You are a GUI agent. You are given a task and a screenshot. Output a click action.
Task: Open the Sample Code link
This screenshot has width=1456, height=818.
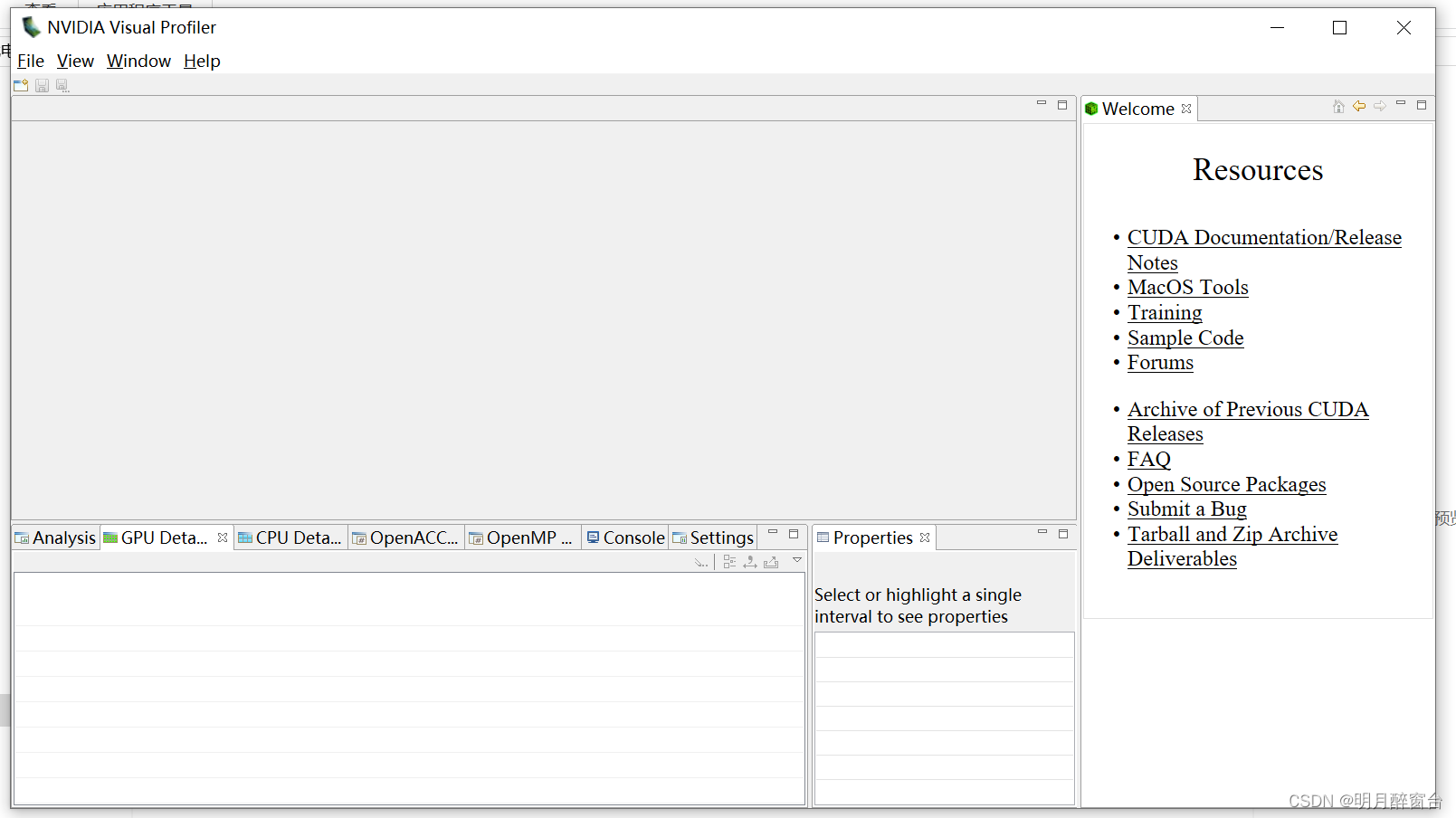[x=1185, y=338]
